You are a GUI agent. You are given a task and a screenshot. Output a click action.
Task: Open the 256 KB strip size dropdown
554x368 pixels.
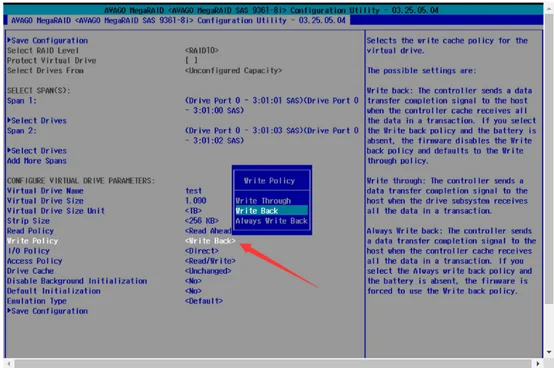coord(202,221)
